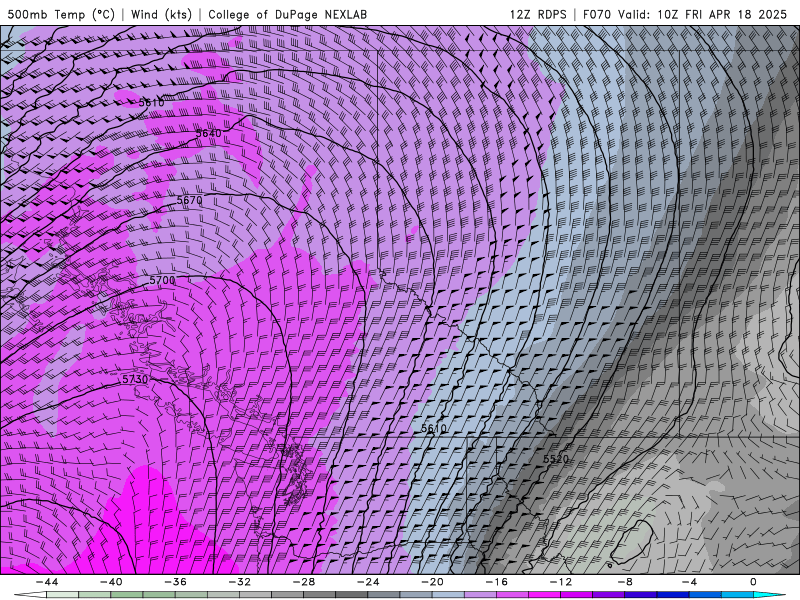Click the 5640 height contour label
This screenshot has height=600, width=800.
(209, 133)
